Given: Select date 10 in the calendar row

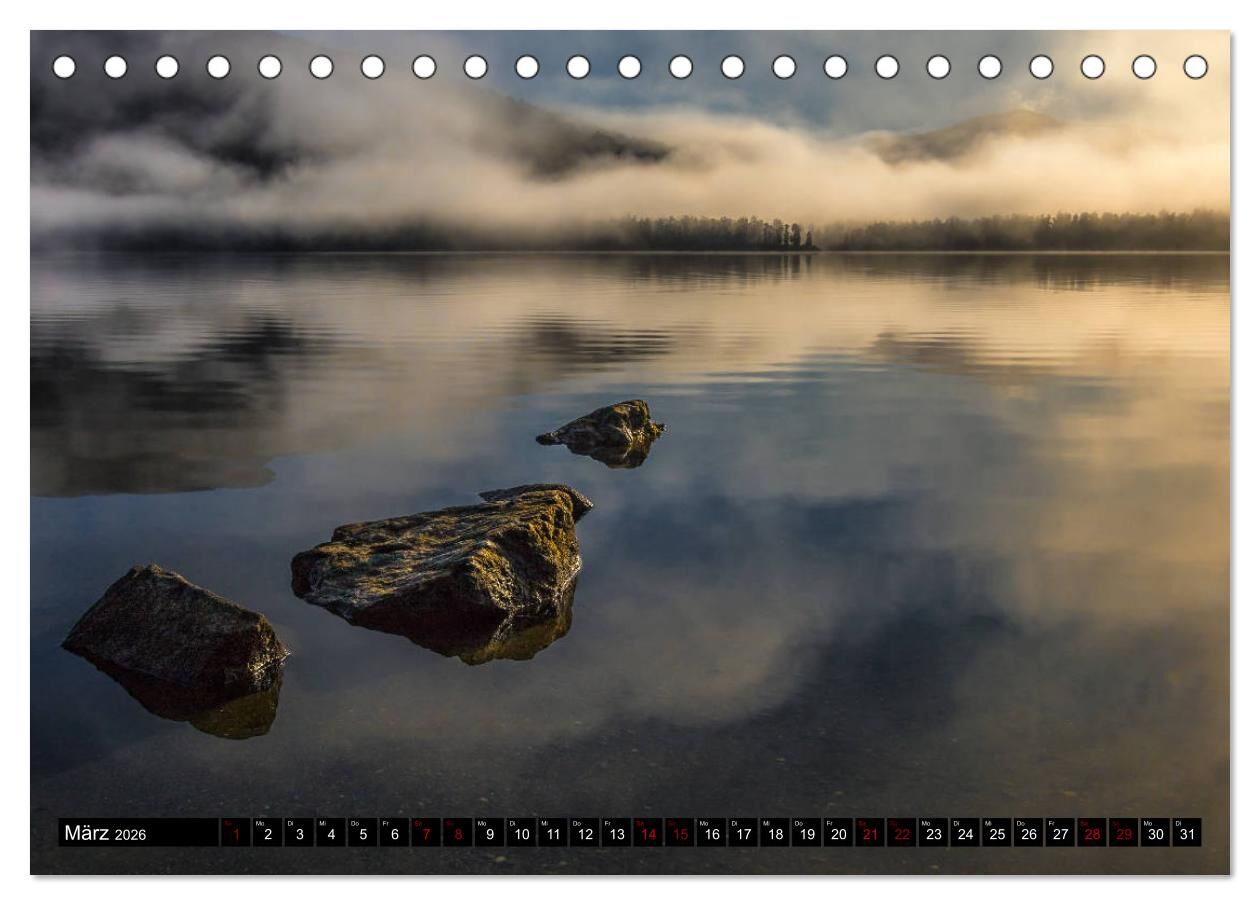Looking at the screenshot, I should [x=521, y=833].
